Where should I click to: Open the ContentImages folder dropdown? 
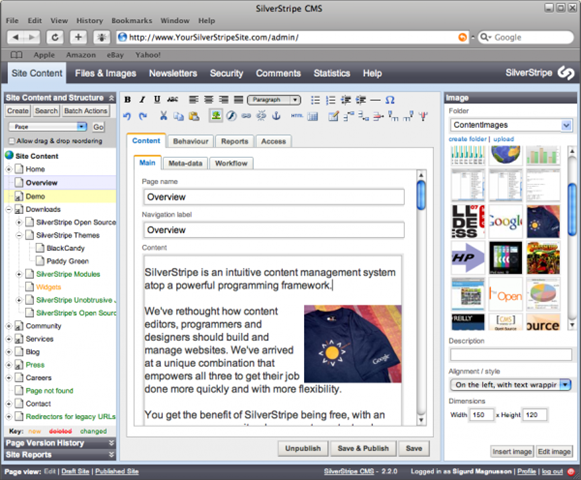click(x=511, y=125)
